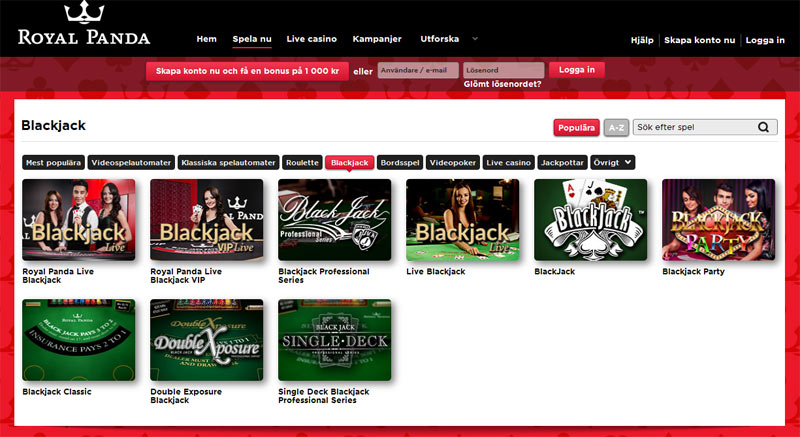Open Single Deck Blackjack thumbnail
Screen dimensions: 800x437
pos(335,340)
